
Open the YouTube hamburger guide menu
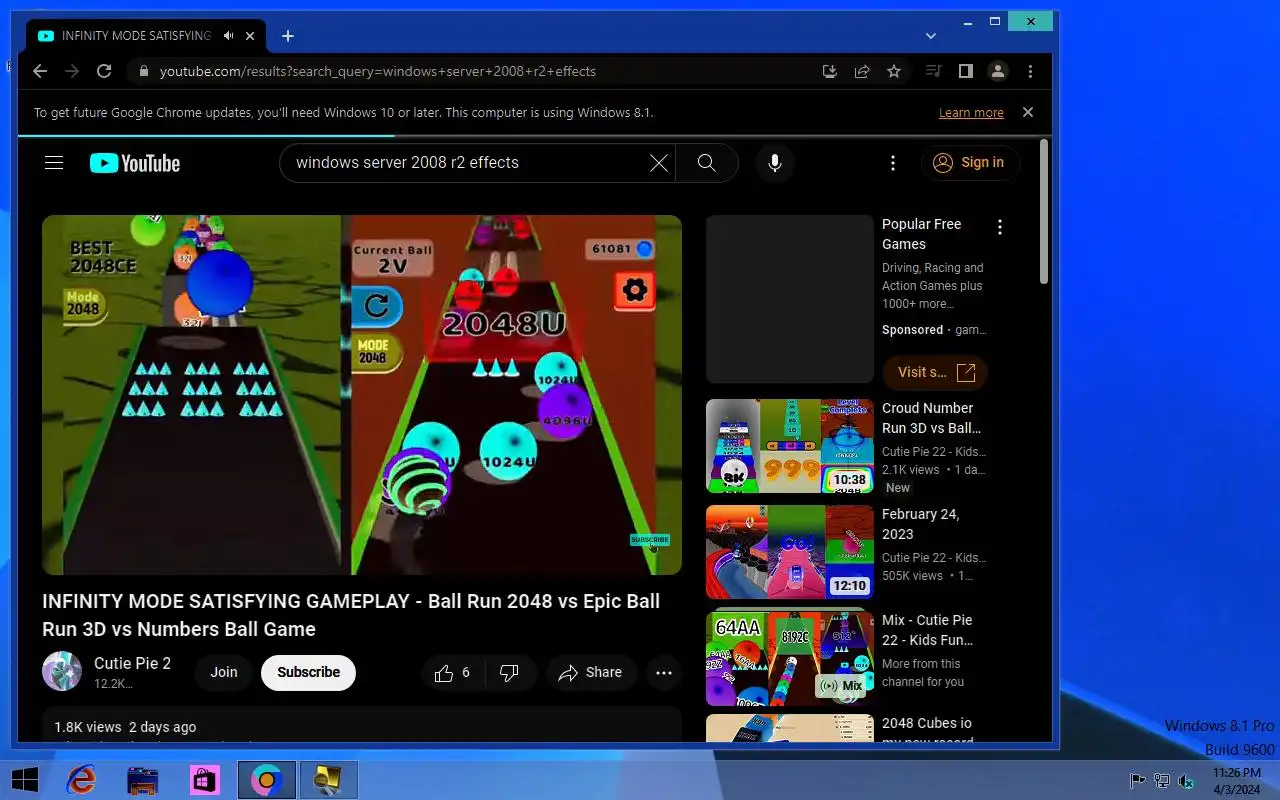[54, 163]
